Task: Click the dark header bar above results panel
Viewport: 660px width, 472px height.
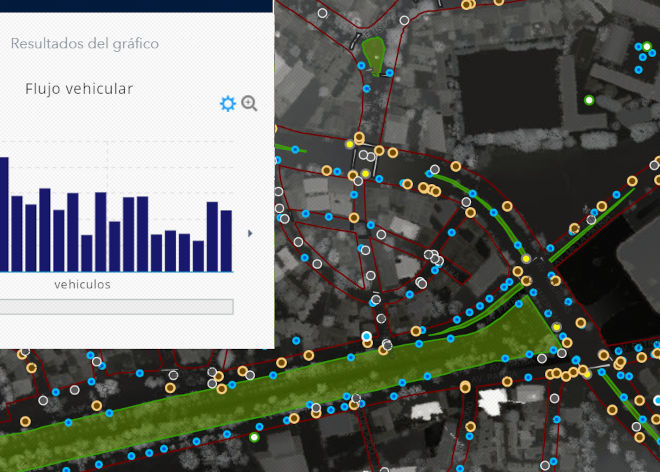Action: (136, 5)
